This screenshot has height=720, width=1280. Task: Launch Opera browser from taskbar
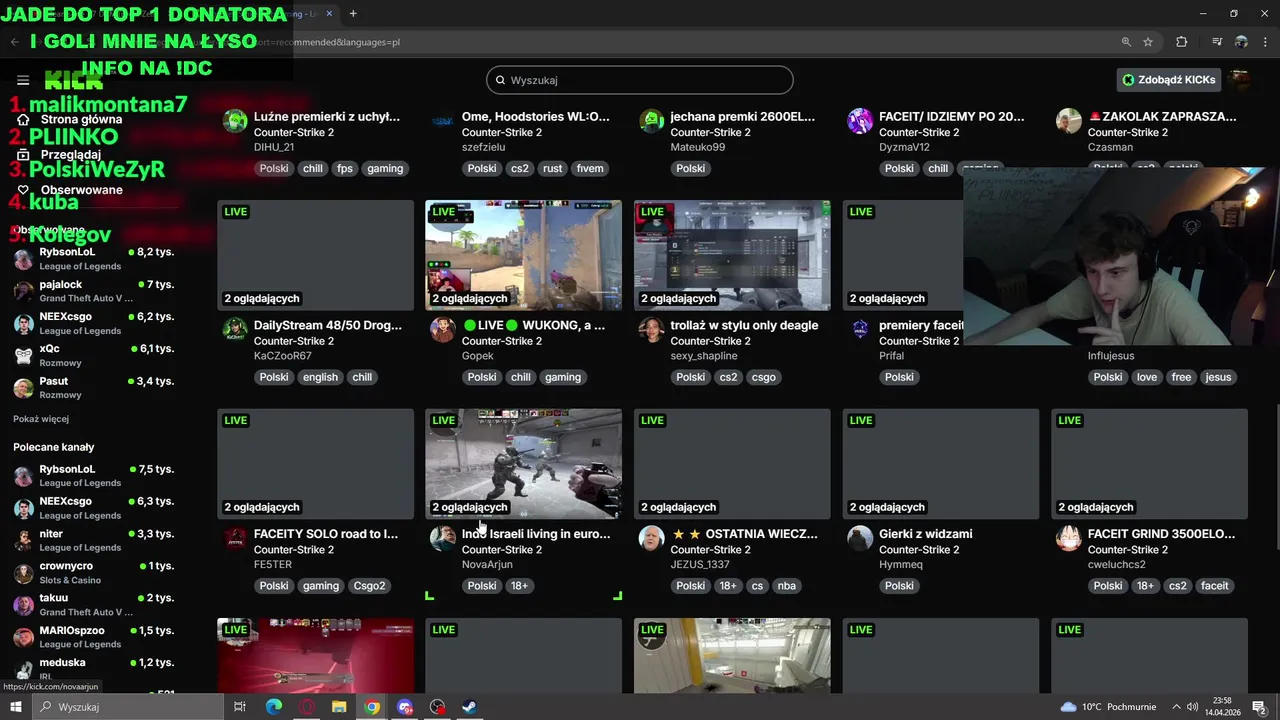point(307,707)
